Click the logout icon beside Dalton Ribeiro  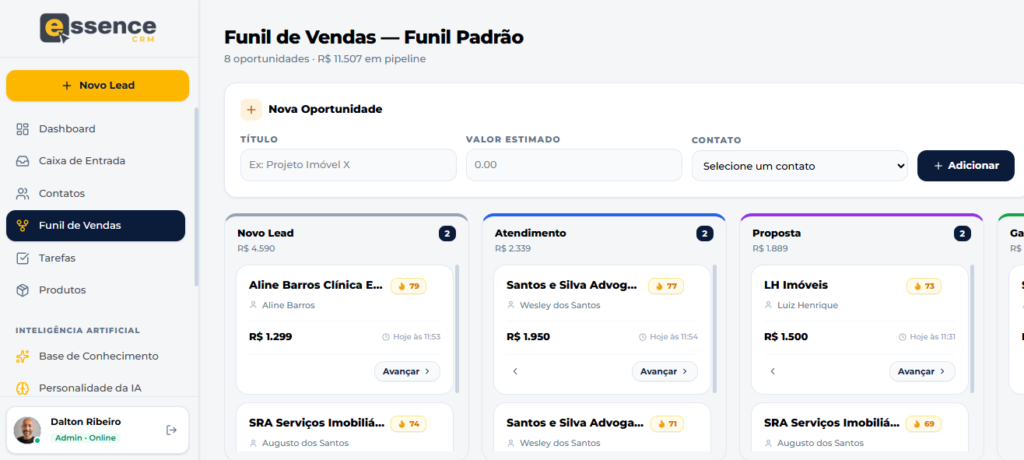click(171, 430)
